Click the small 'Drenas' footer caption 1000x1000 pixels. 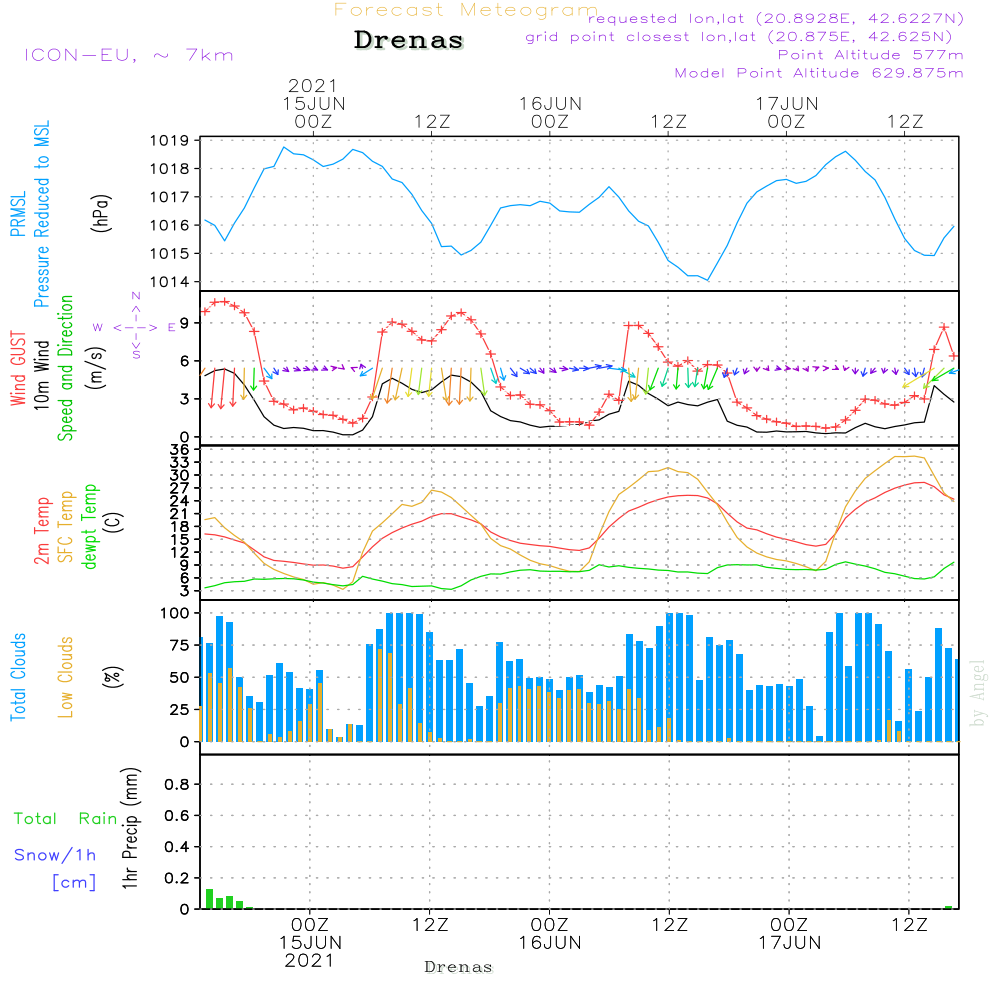click(459, 967)
